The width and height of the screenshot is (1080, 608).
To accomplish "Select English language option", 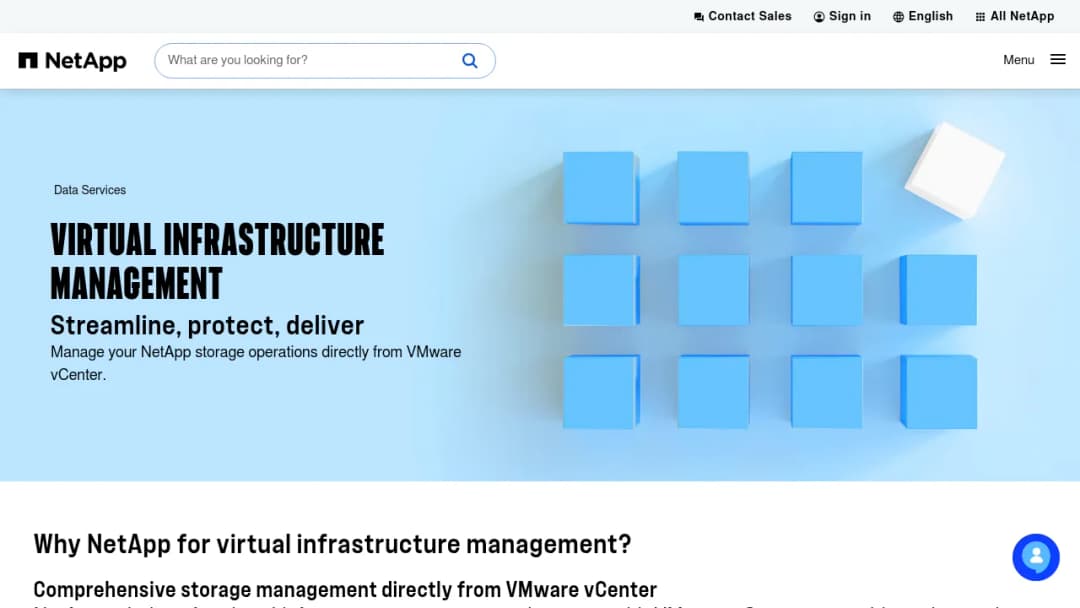I will point(923,17).
